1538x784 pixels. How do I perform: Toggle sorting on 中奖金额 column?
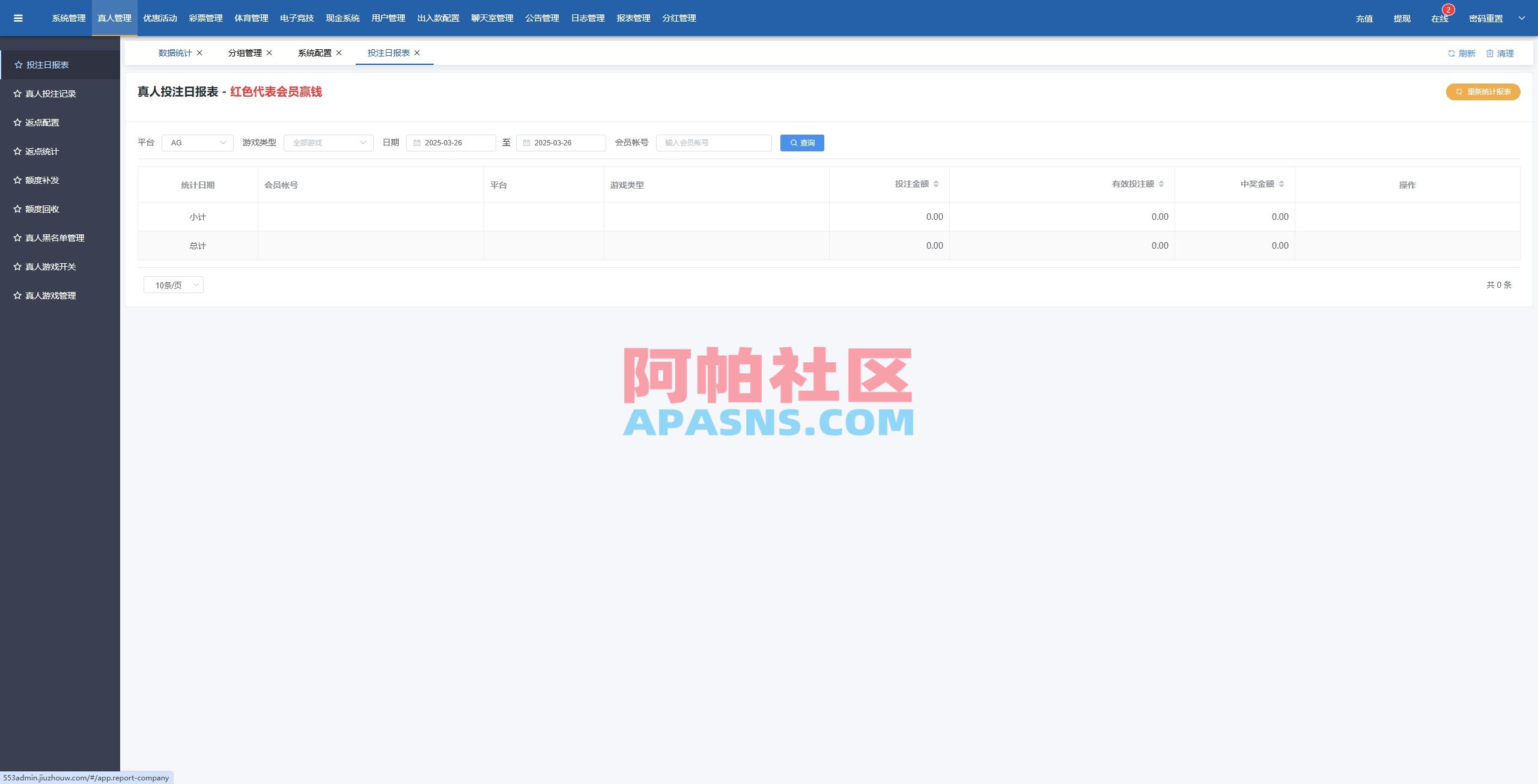pyautogui.click(x=1281, y=184)
